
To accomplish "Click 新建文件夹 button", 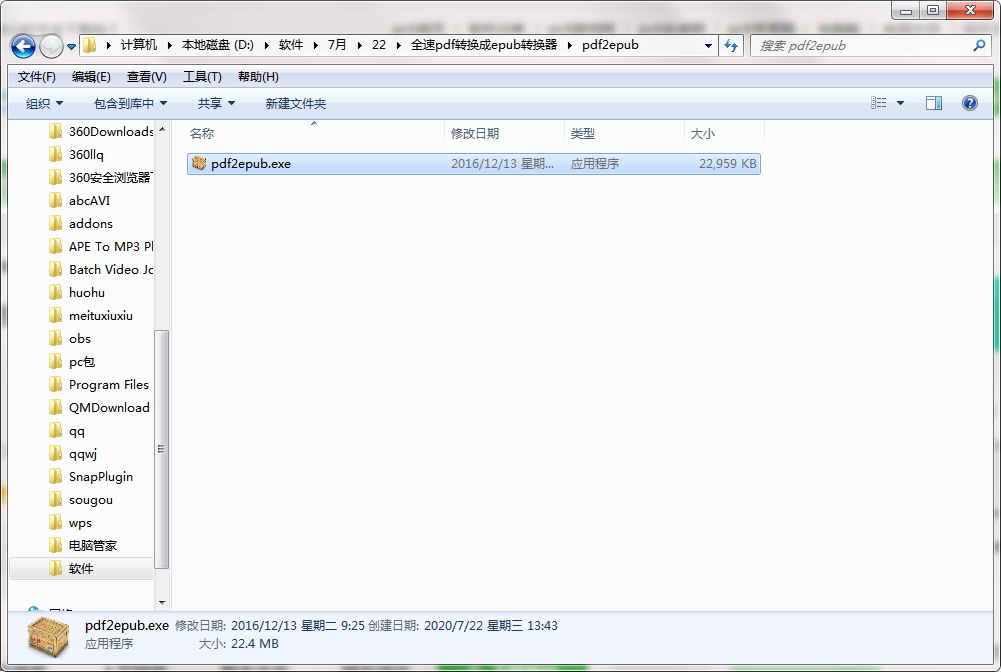I will click(x=296, y=103).
